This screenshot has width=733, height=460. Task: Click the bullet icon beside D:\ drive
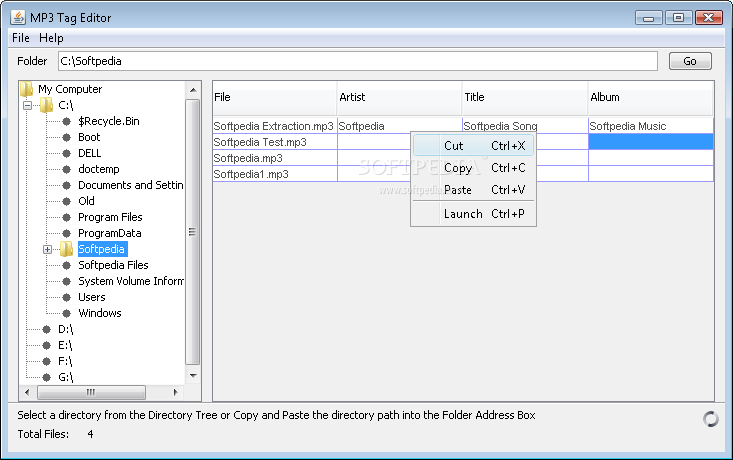coord(46,330)
